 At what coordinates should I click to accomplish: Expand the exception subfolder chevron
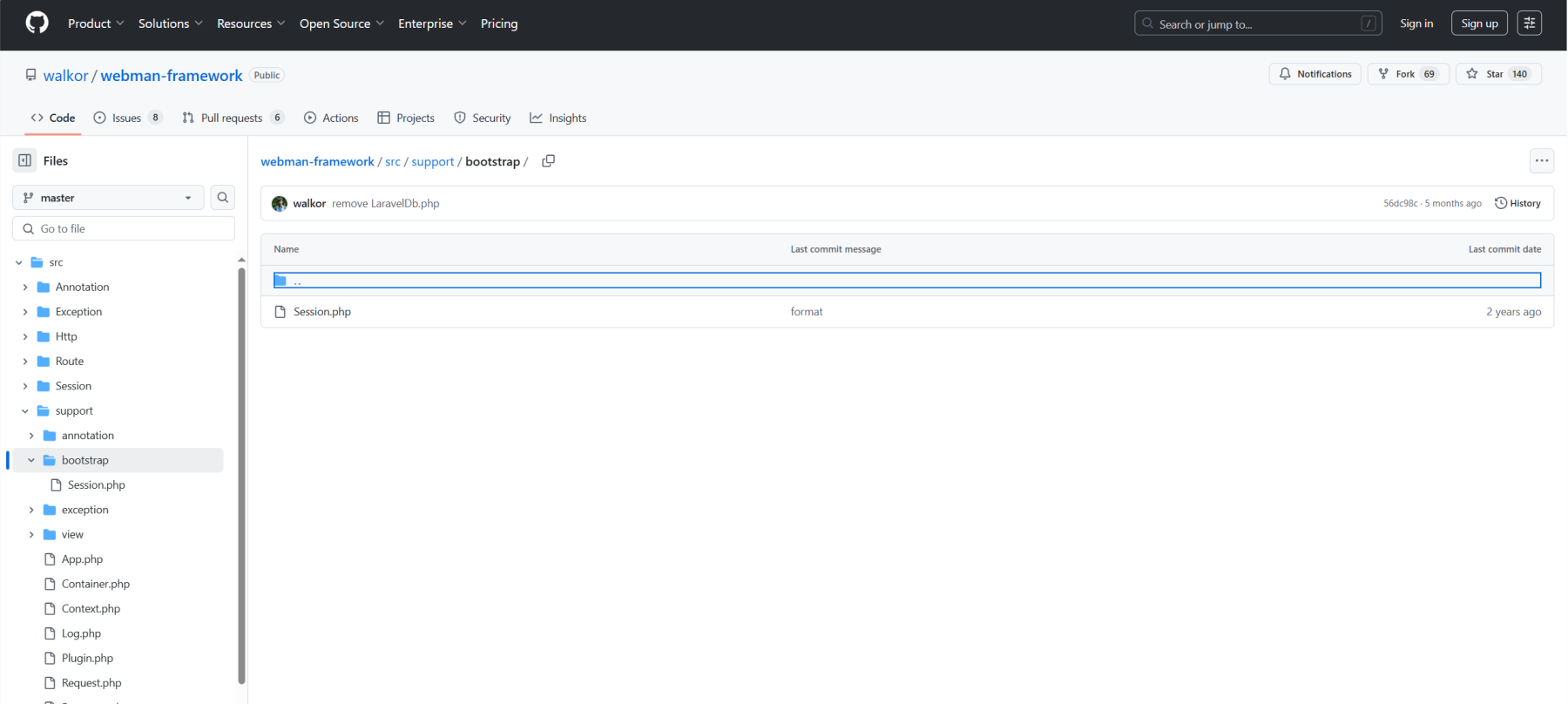31,510
